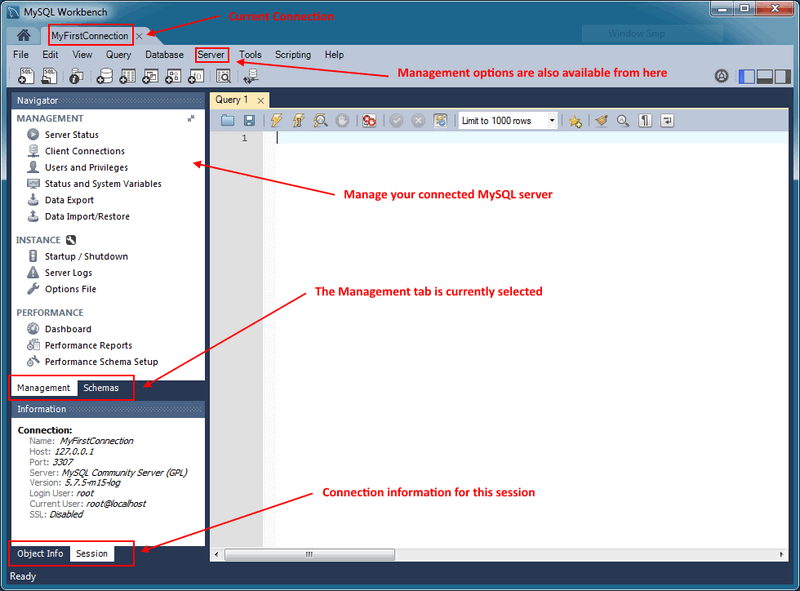Open the File menu
Viewport: 800px width, 591px height.
click(21, 55)
